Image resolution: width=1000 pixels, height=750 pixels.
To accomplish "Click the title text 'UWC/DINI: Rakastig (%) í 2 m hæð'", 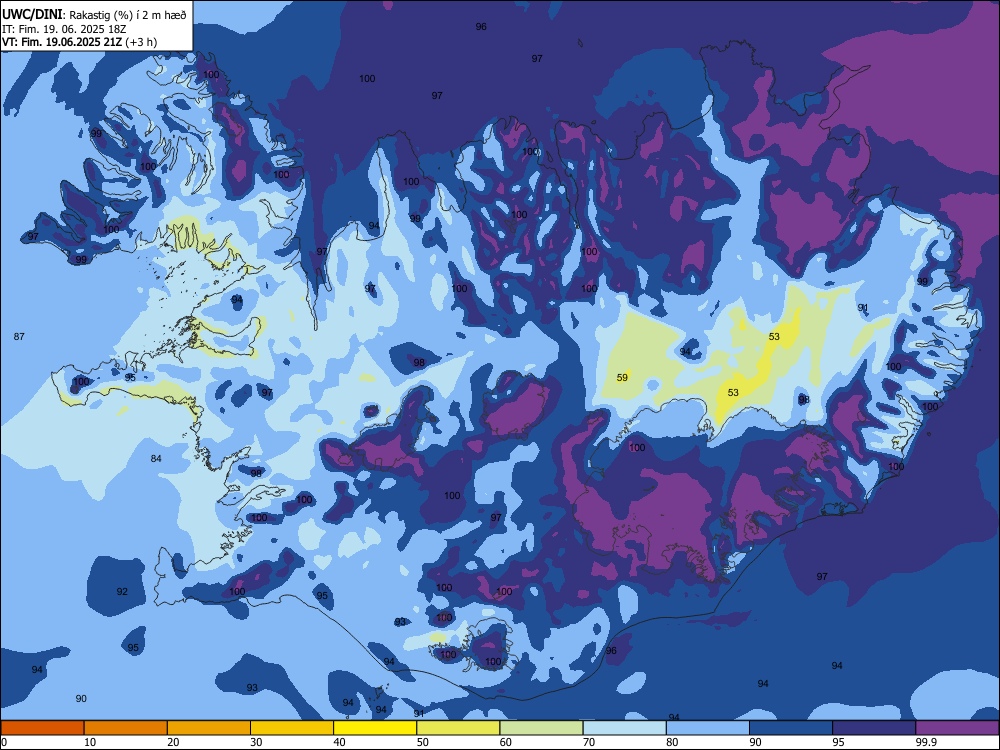I will pyautogui.click(x=94, y=14).
